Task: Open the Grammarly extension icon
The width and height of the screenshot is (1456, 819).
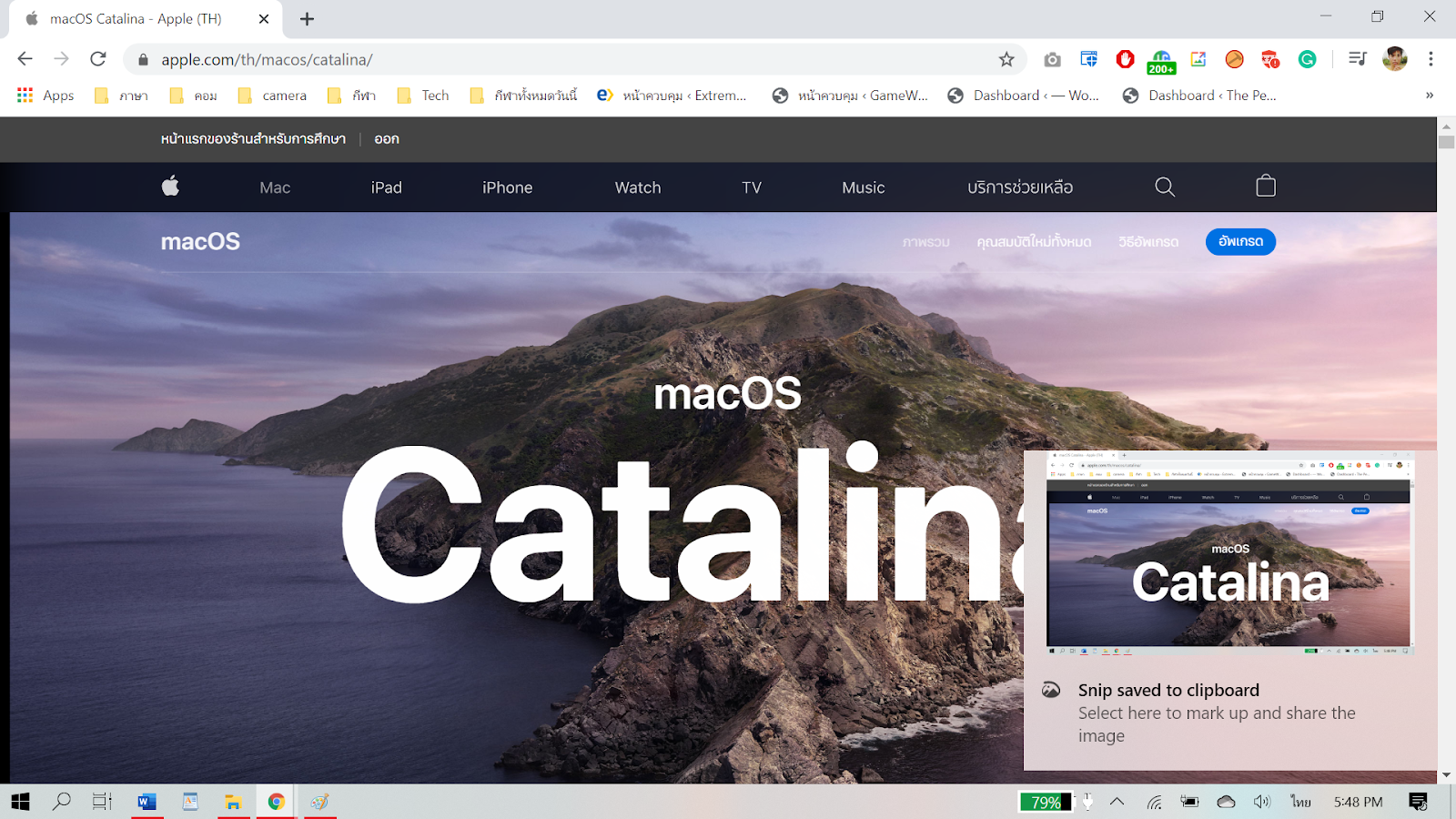Action: [x=1308, y=59]
